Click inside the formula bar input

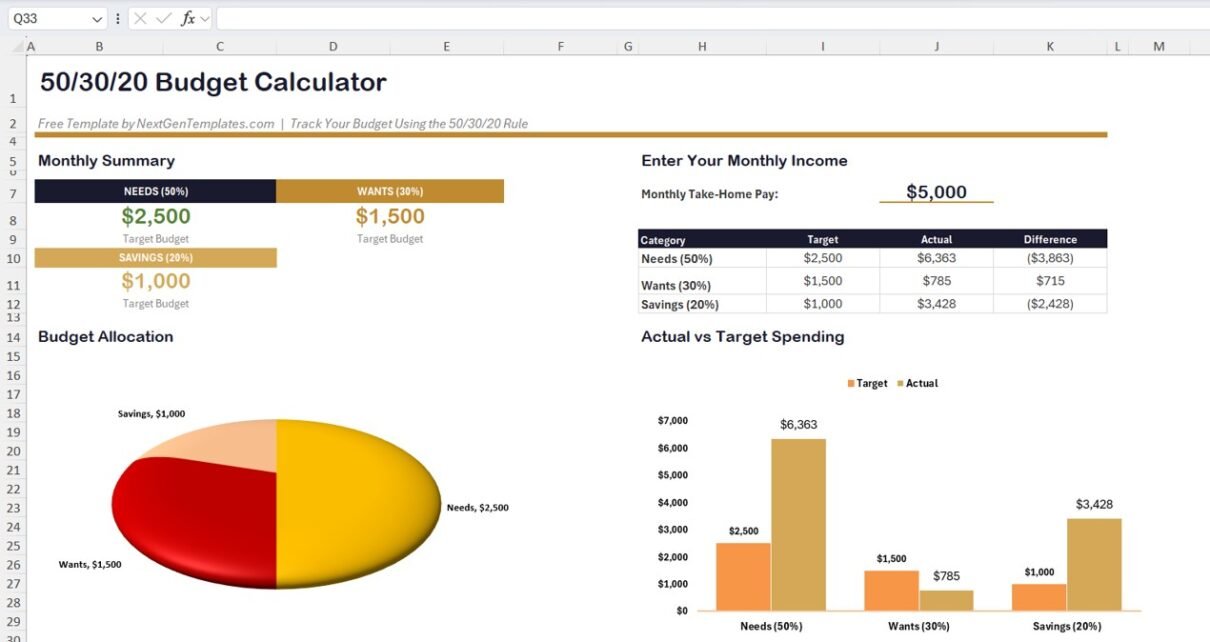700,19
